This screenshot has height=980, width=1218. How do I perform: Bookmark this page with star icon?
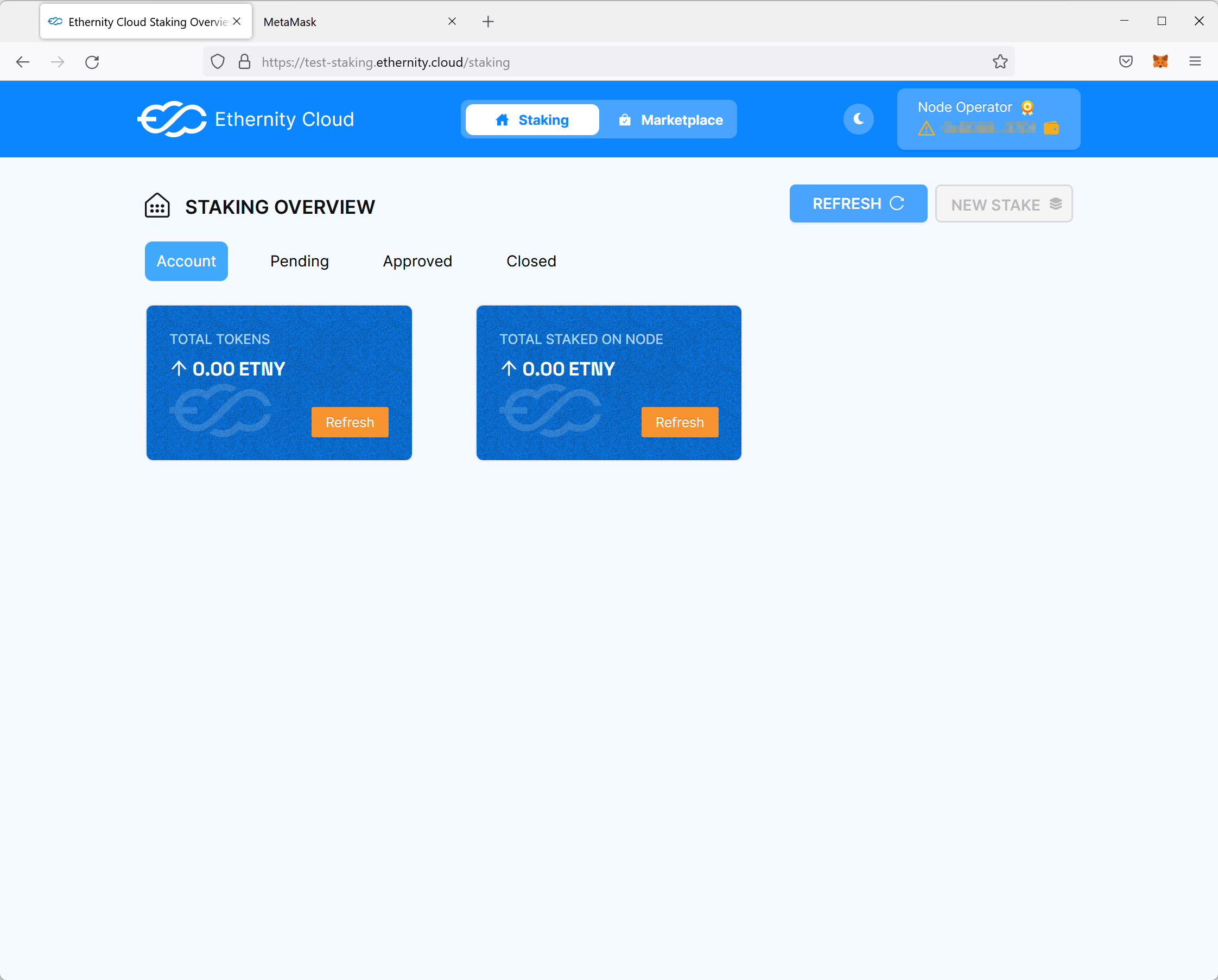pyautogui.click(x=1000, y=61)
